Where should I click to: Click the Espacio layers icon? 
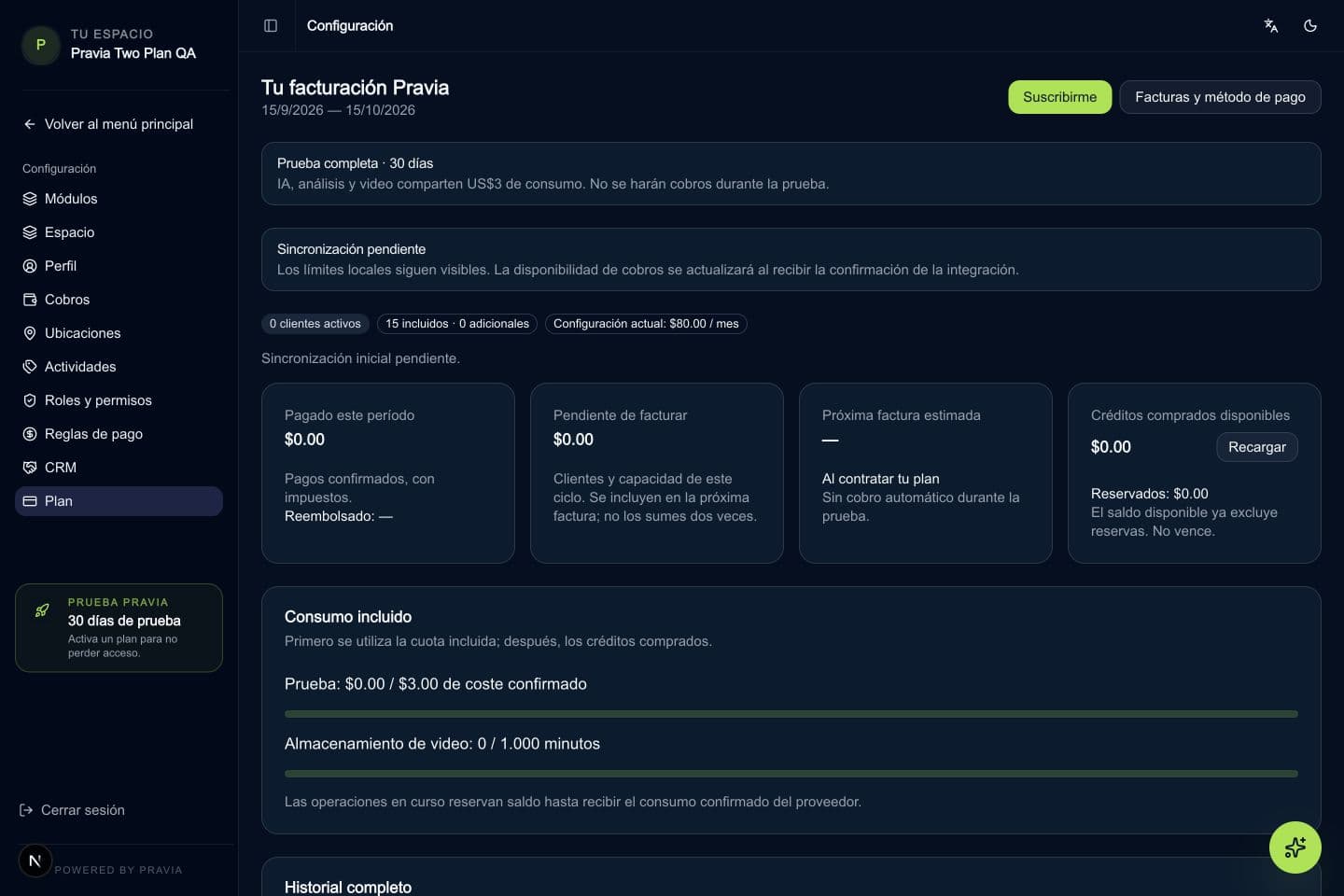pyautogui.click(x=30, y=232)
